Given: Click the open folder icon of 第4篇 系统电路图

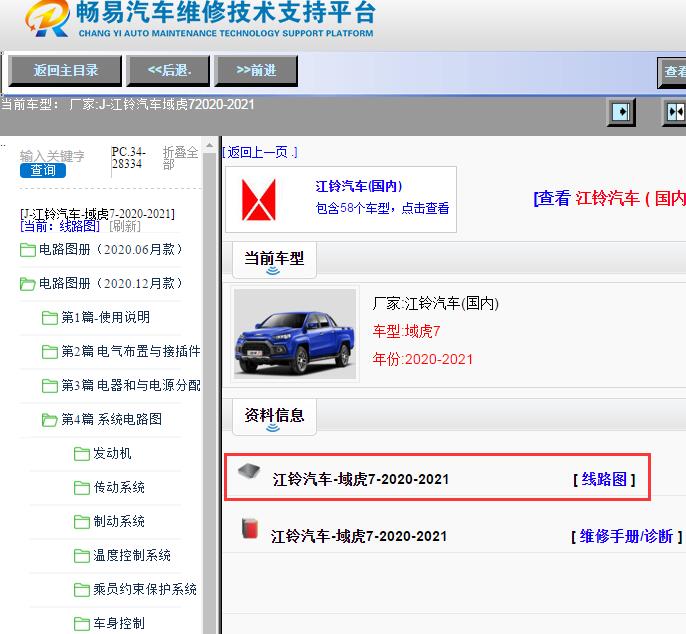Looking at the screenshot, I should [x=49, y=420].
